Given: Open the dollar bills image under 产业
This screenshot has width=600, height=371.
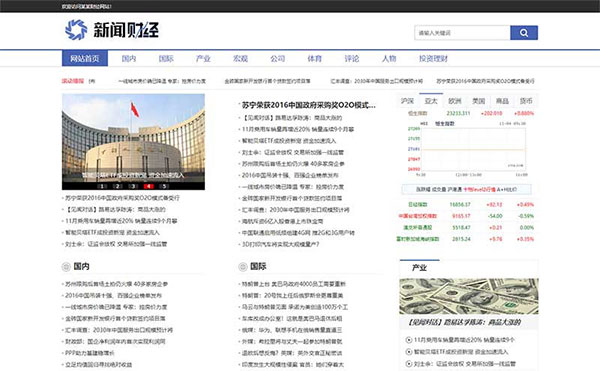Looking at the screenshot, I should click(469, 296).
